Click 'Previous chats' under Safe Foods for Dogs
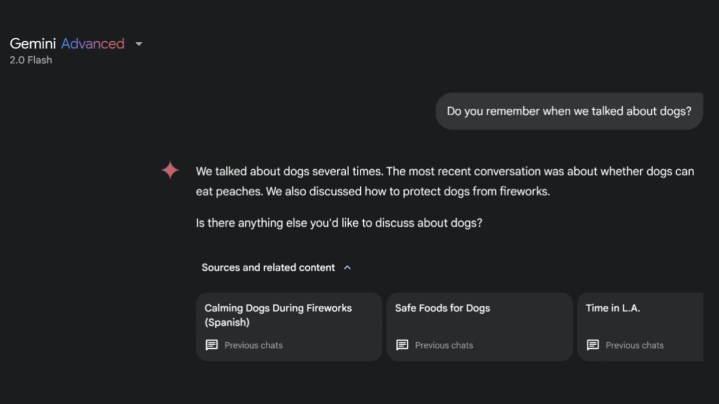This screenshot has height=404, width=719. tap(444, 345)
